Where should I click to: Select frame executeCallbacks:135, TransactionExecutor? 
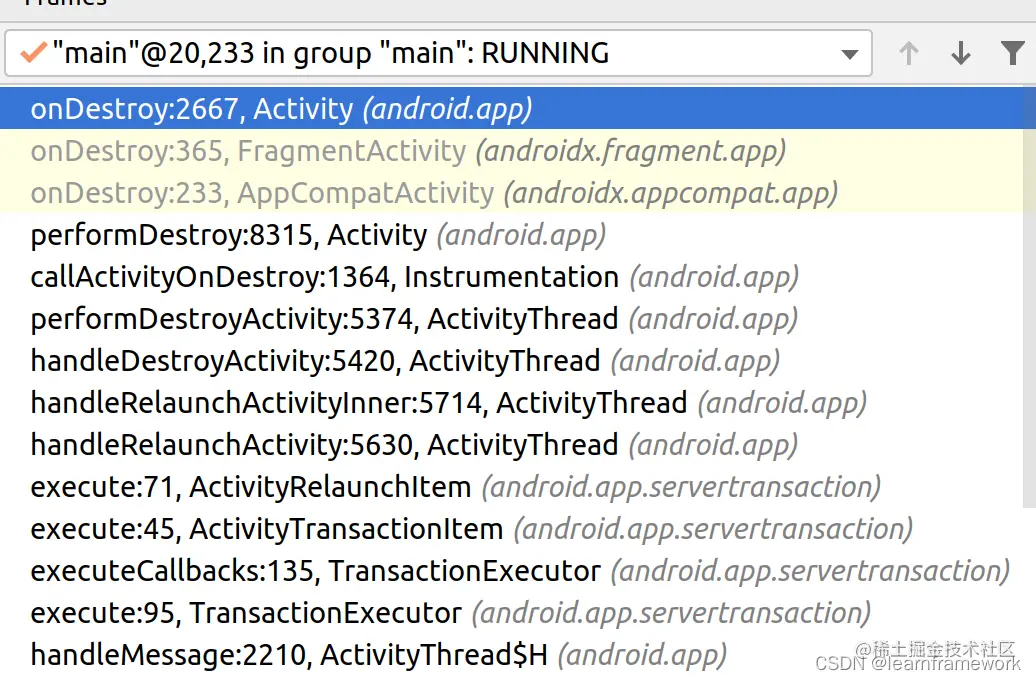click(511, 570)
